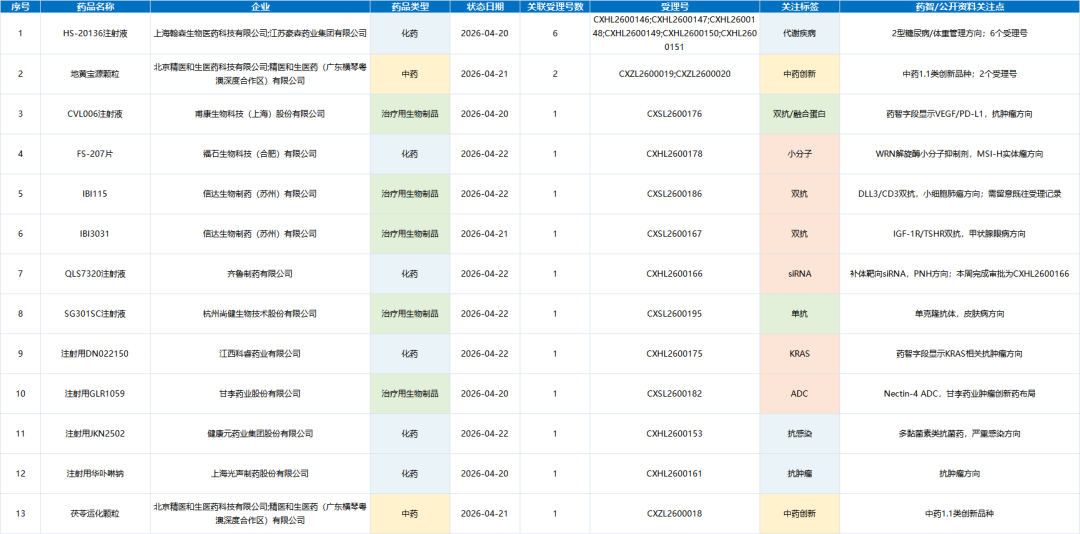Image resolution: width=1080 pixels, height=534 pixels.
Task: Click note about IGF-1R/TSHR双抗
Action: pos(959,234)
